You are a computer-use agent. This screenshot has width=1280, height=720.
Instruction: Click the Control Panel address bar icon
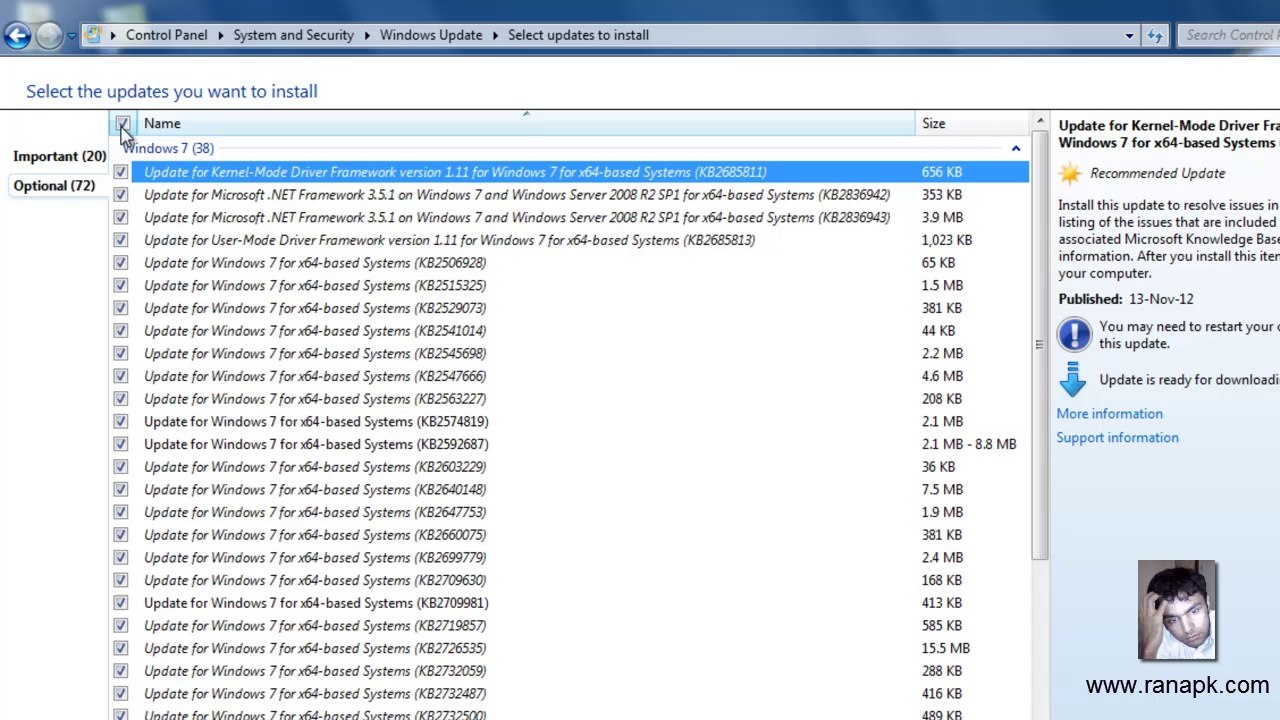tap(93, 35)
